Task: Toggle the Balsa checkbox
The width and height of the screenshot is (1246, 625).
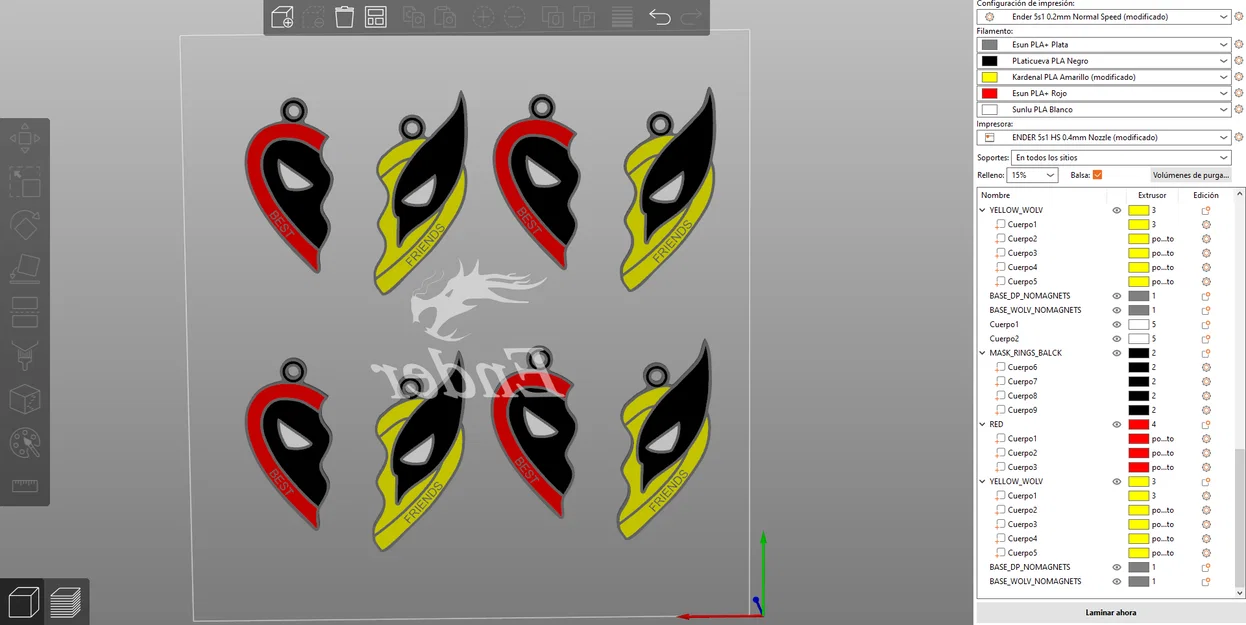Action: tap(1097, 175)
